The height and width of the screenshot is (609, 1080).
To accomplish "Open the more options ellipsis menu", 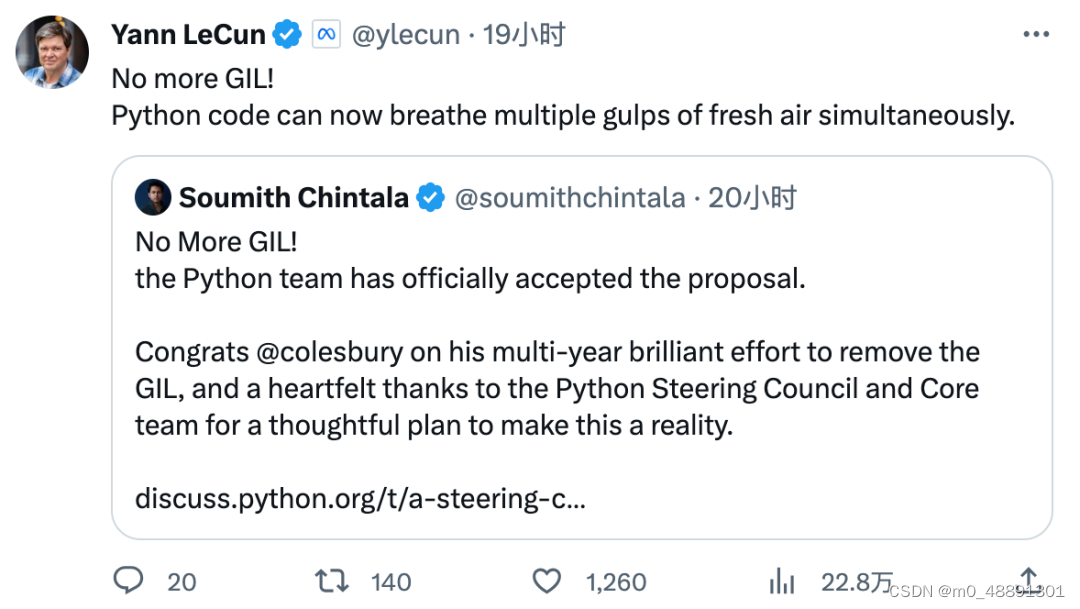I will click(x=1036, y=33).
